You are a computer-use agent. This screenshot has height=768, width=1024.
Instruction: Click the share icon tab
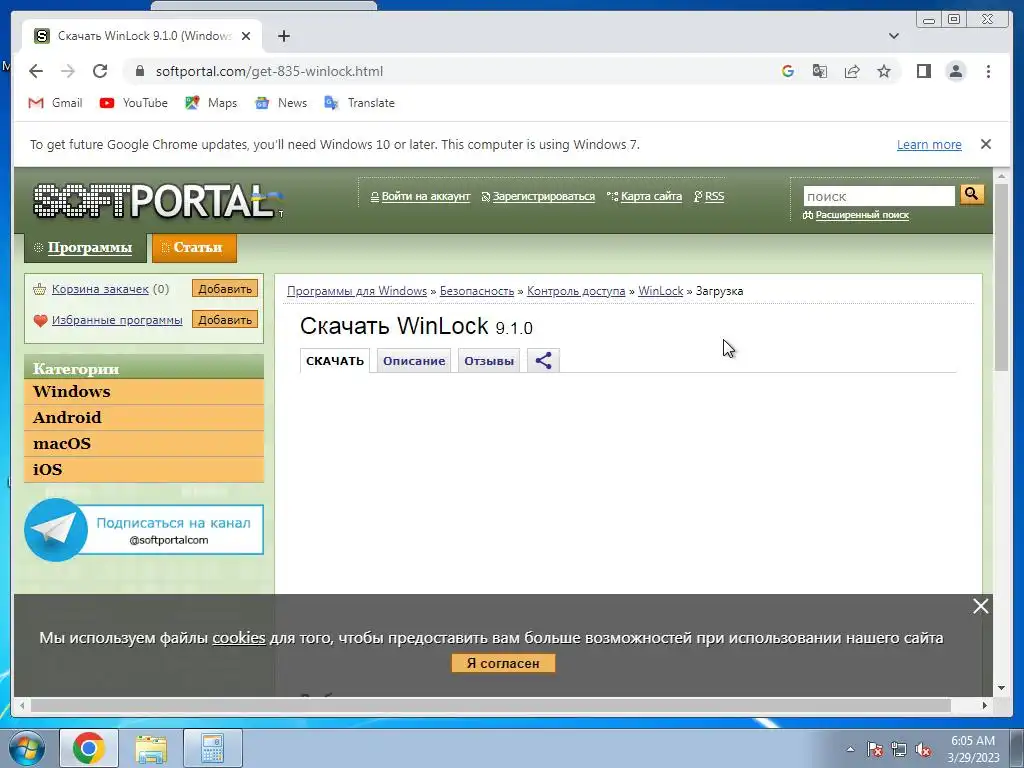[543, 361]
